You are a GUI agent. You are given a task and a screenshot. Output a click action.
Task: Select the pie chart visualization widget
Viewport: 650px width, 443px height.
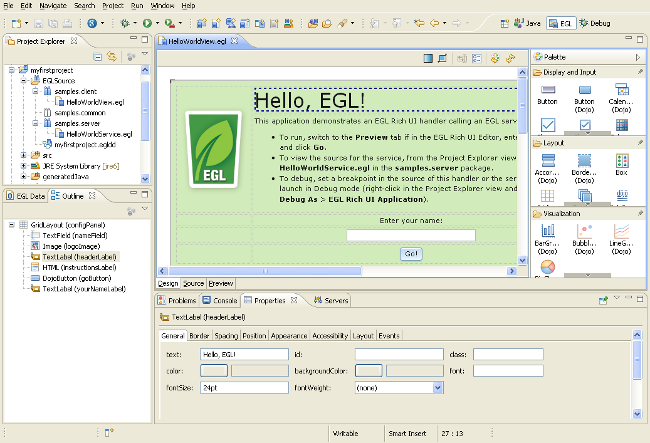548,267
